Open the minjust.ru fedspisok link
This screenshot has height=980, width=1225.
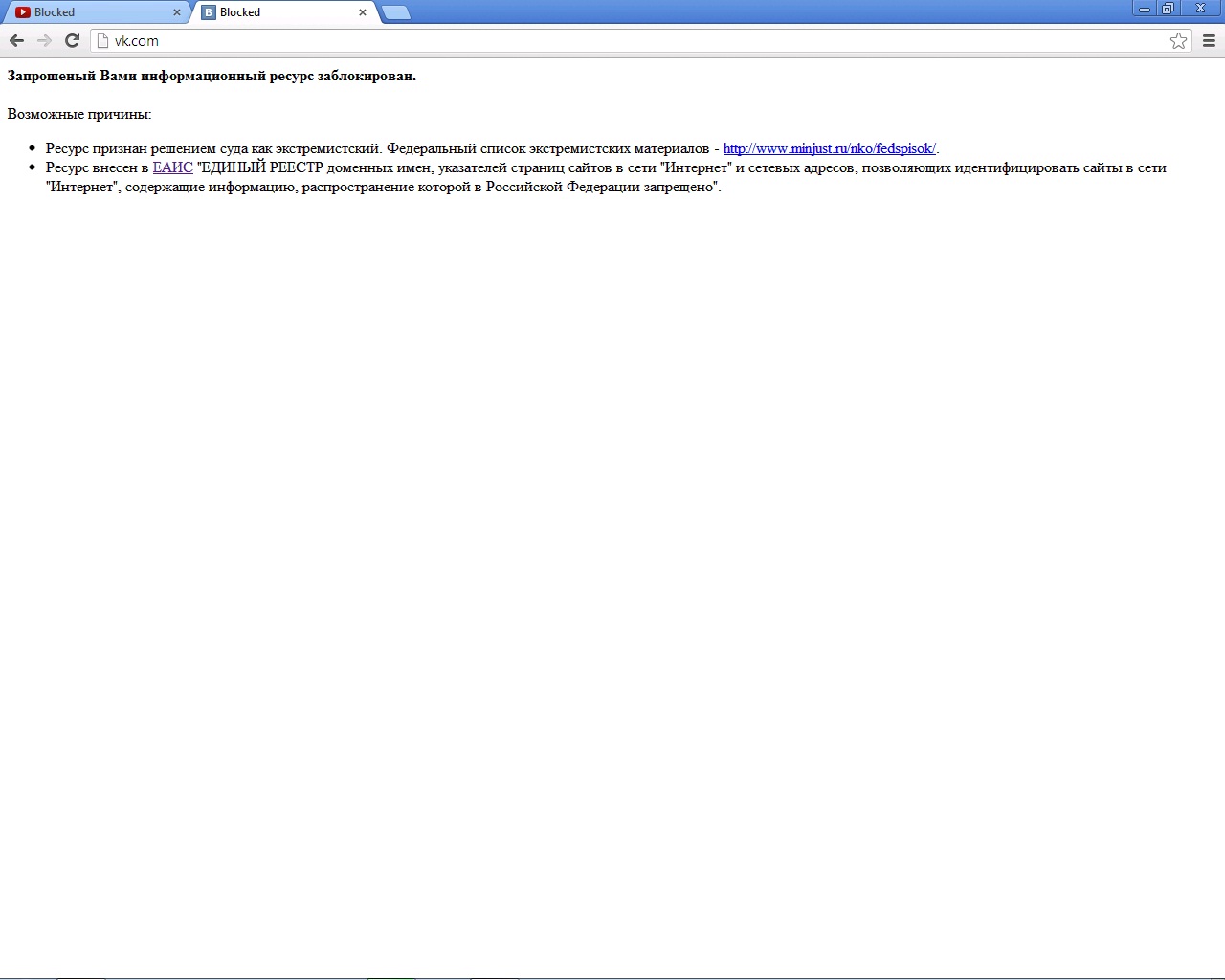[x=829, y=148]
